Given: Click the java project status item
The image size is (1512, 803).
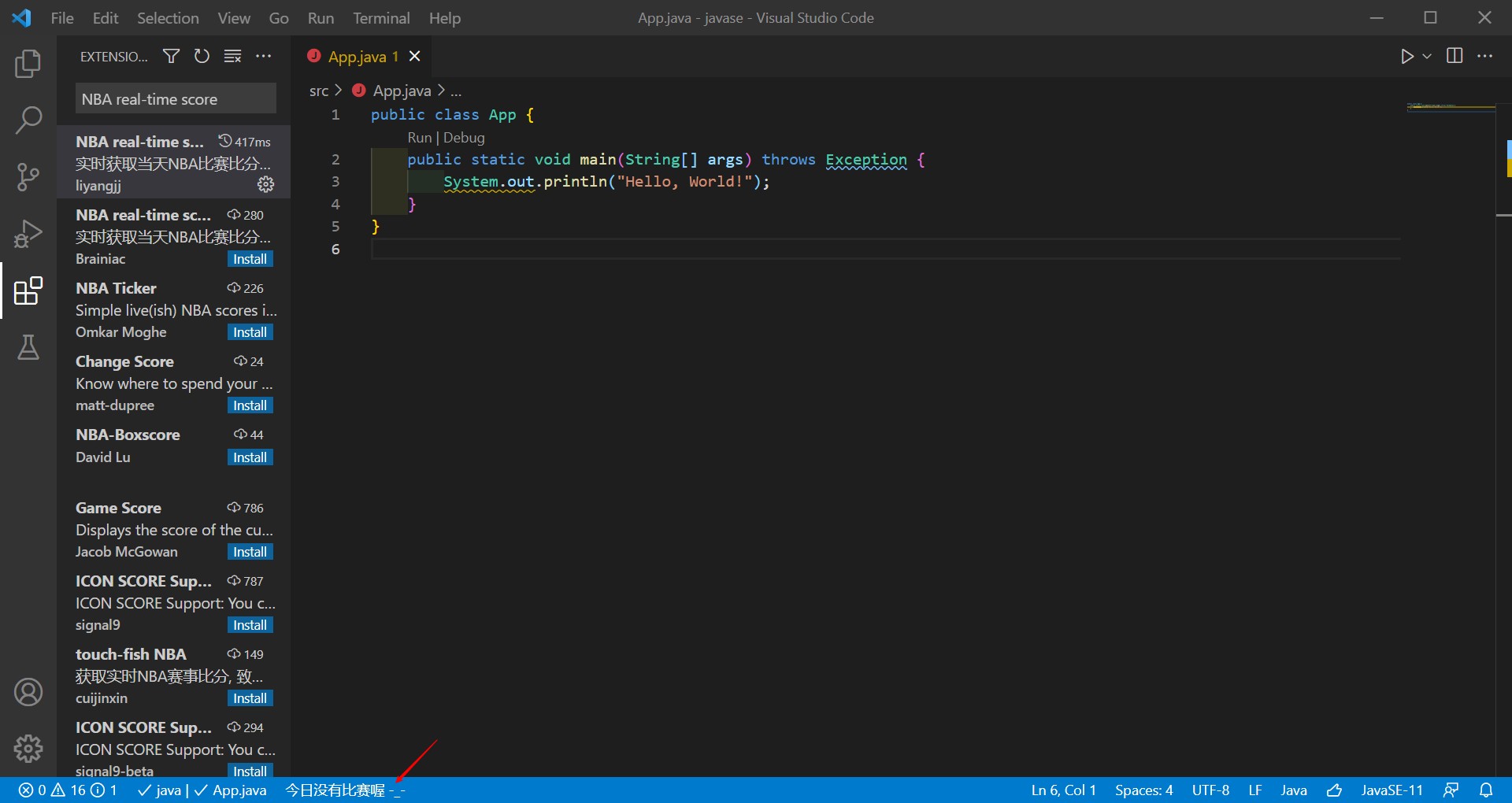Looking at the screenshot, I should [159, 790].
